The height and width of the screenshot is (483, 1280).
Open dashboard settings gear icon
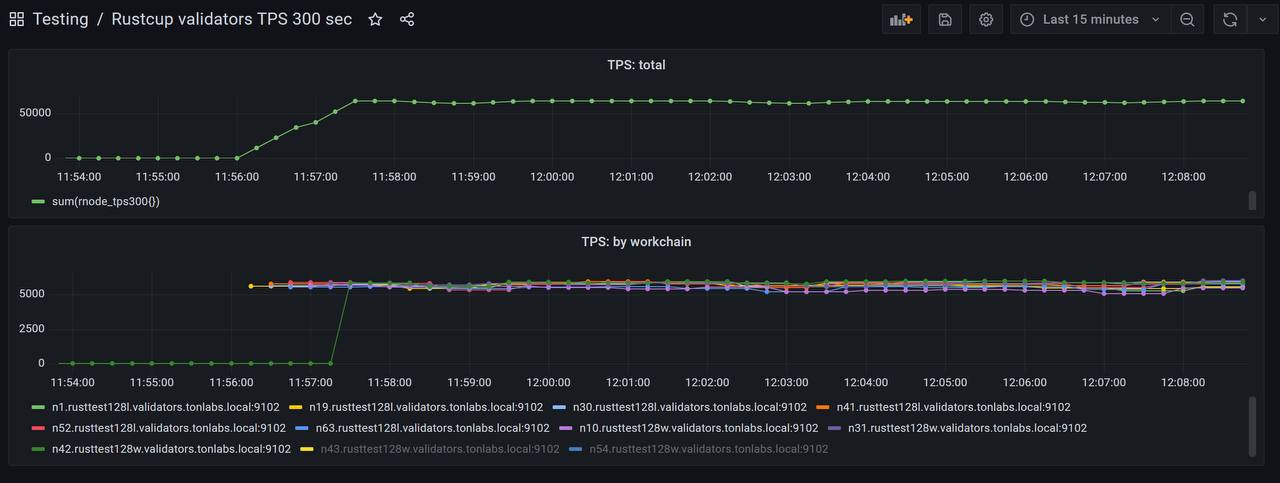[x=986, y=19]
